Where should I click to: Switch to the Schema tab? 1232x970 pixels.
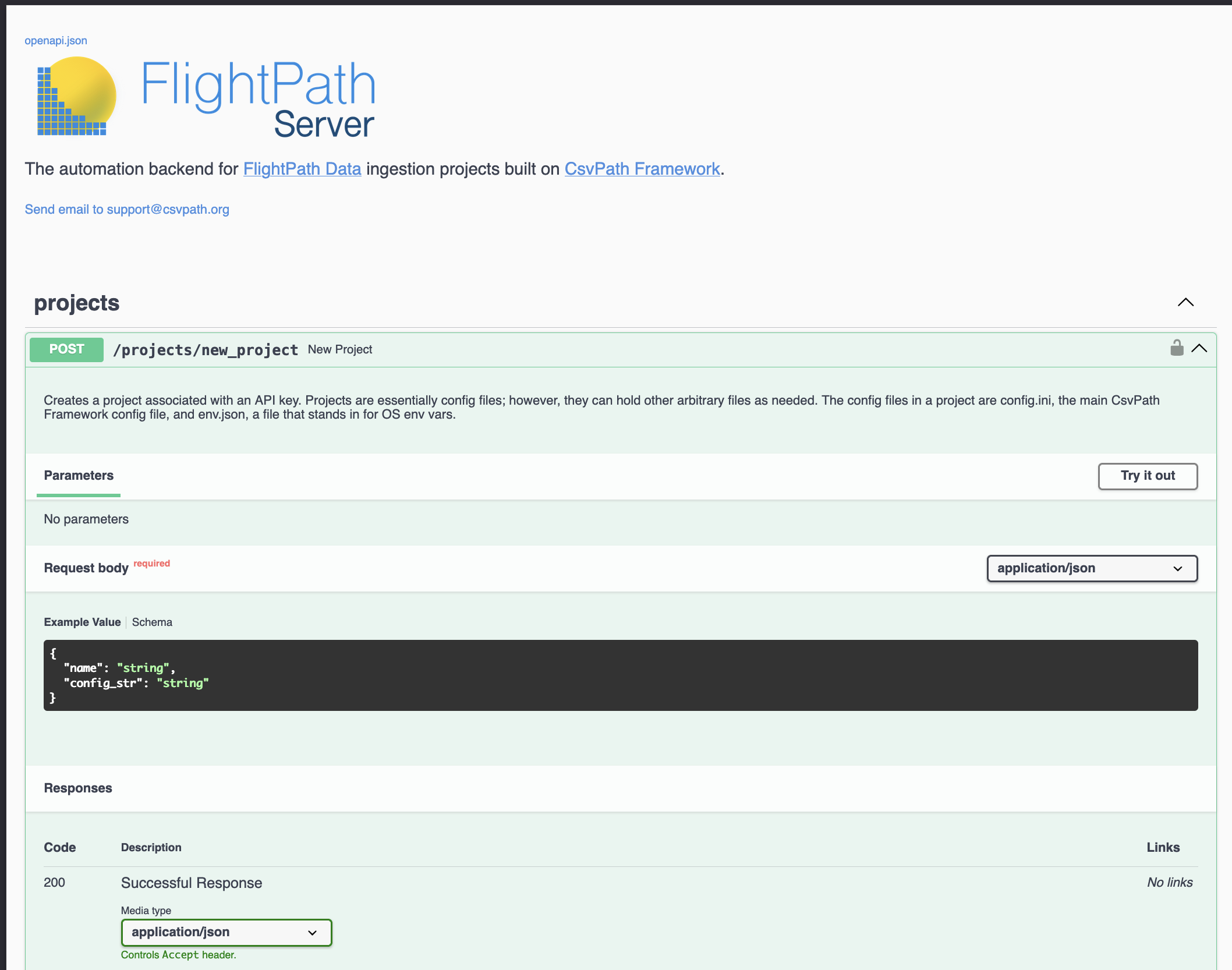click(x=152, y=622)
